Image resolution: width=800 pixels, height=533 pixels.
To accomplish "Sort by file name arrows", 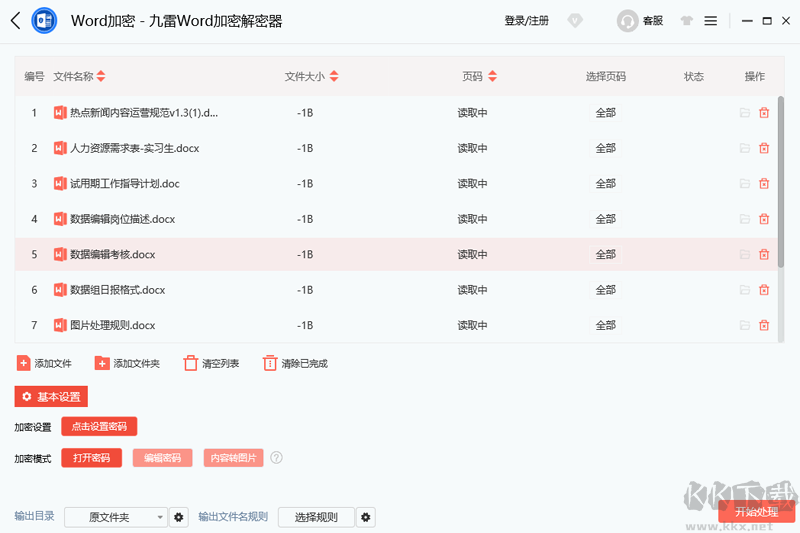I will pyautogui.click(x=101, y=76).
